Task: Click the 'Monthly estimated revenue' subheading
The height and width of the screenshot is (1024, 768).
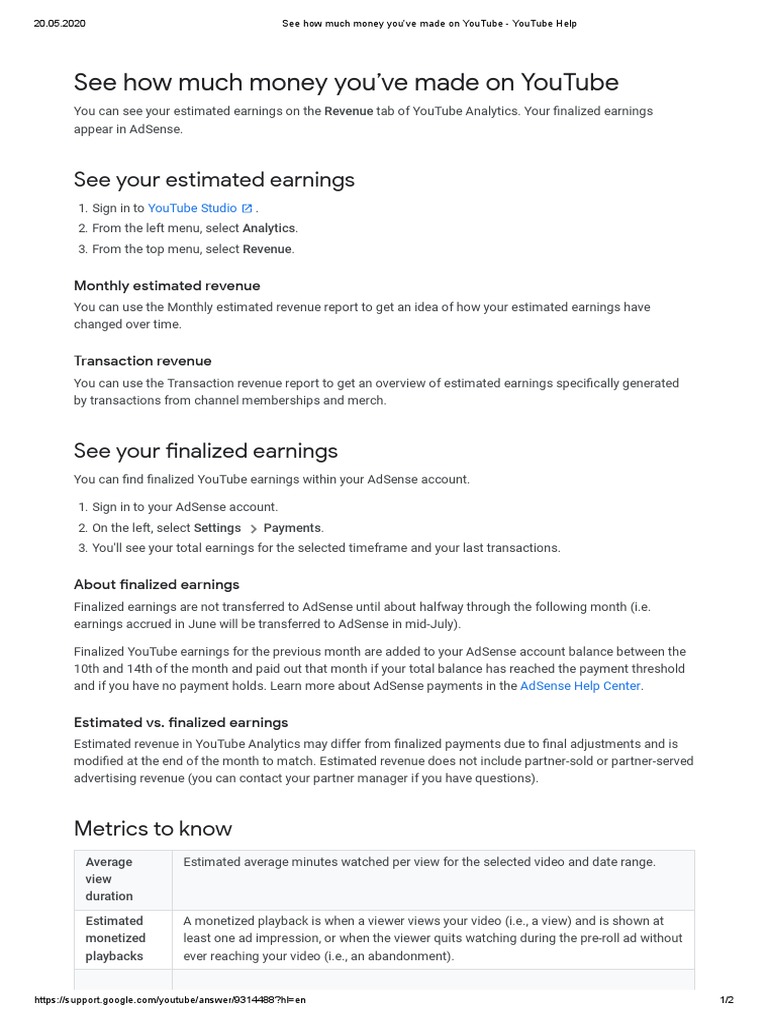Action: click(x=167, y=286)
